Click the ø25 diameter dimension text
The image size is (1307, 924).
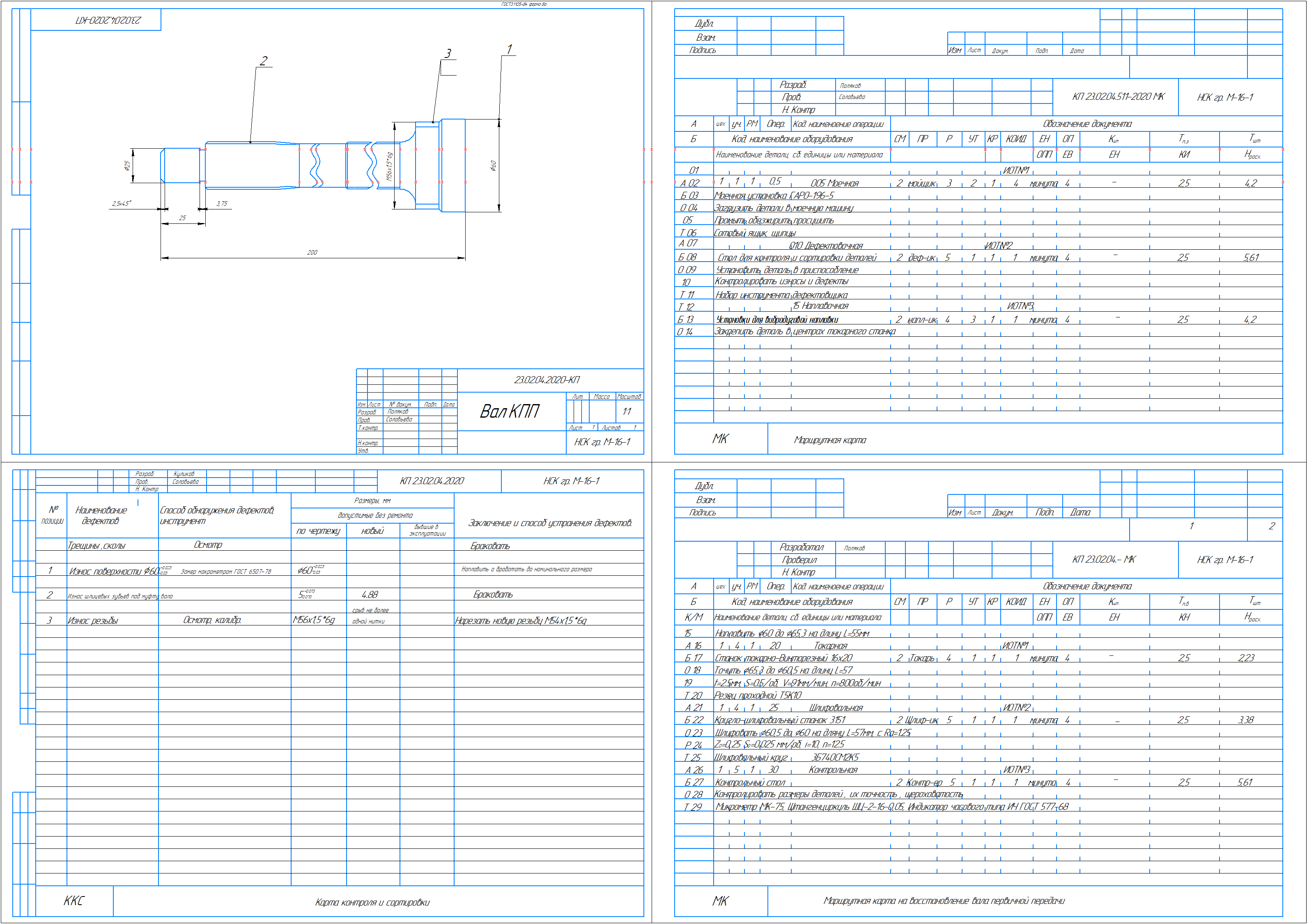pyautogui.click(x=127, y=165)
